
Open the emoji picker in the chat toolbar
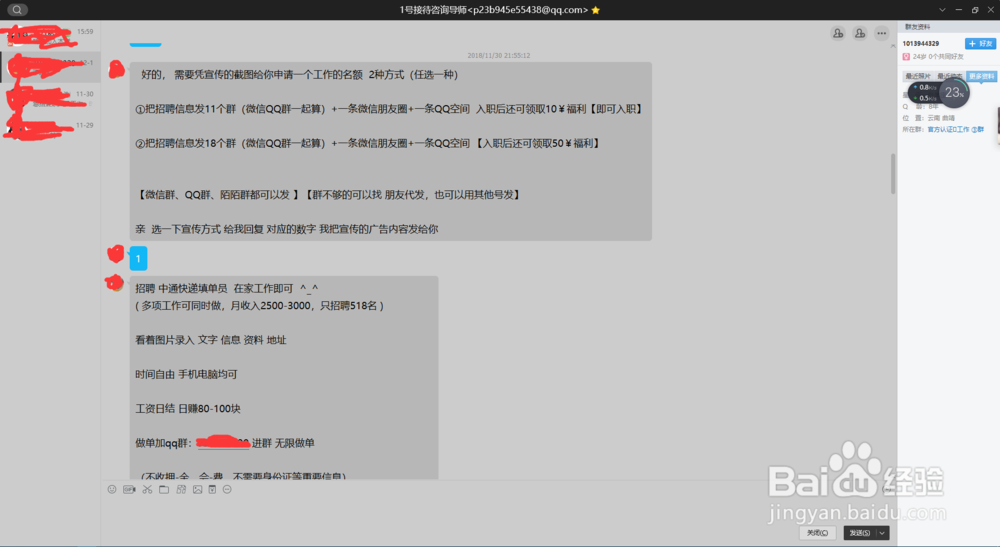[x=112, y=490]
